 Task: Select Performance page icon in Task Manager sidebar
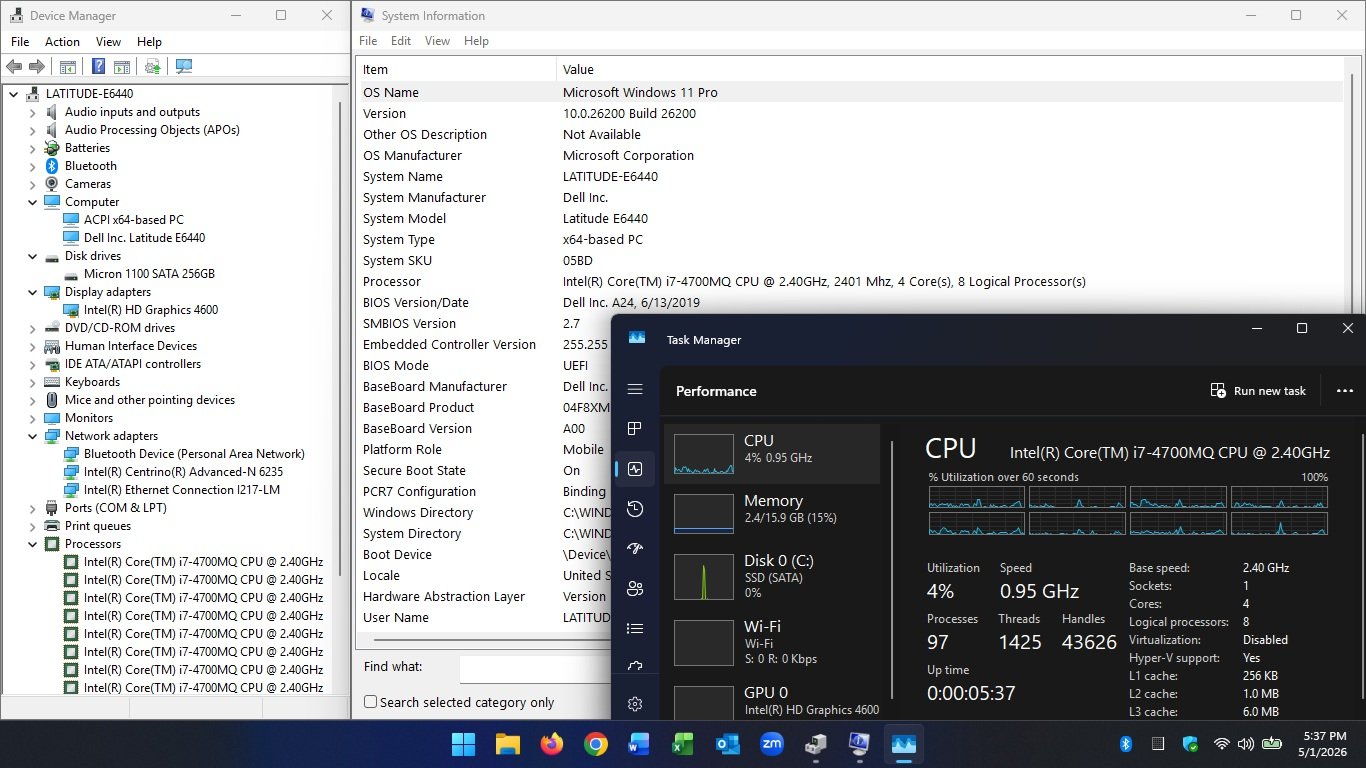[635, 469]
